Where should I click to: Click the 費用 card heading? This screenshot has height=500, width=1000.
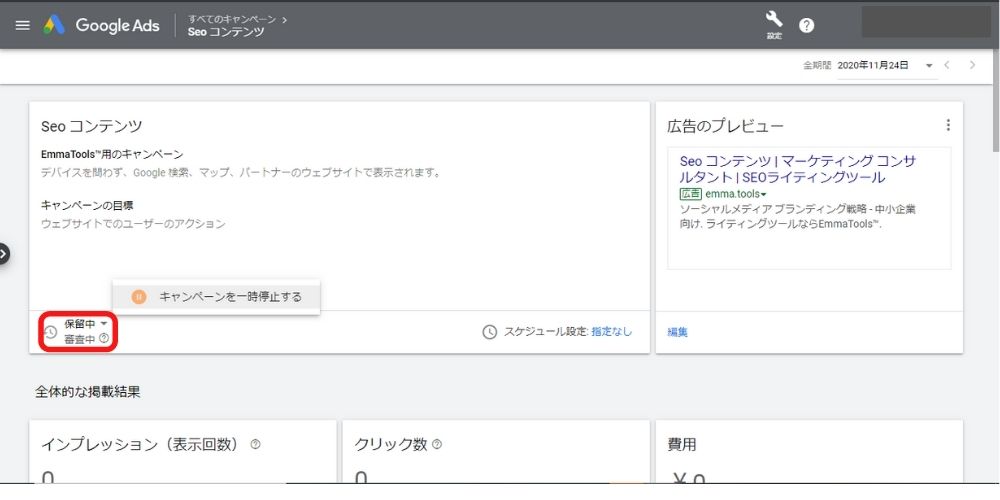point(682,445)
